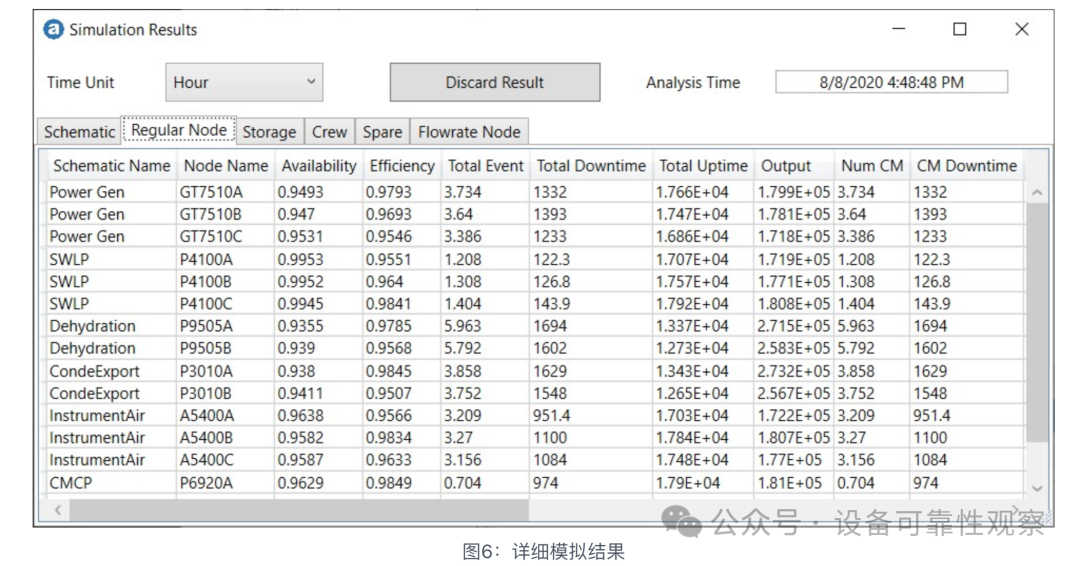Select node name GT7510C
This screenshot has width=1080, height=566.
(211, 236)
